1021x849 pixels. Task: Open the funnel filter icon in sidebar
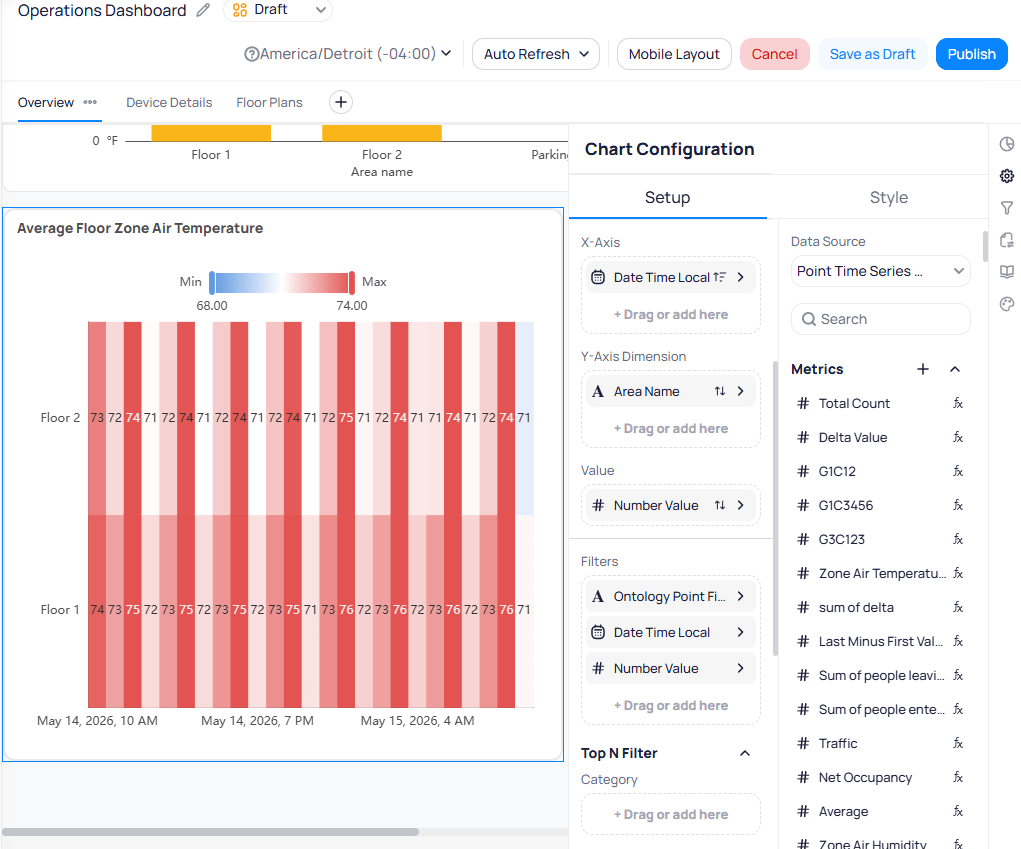(x=1007, y=208)
